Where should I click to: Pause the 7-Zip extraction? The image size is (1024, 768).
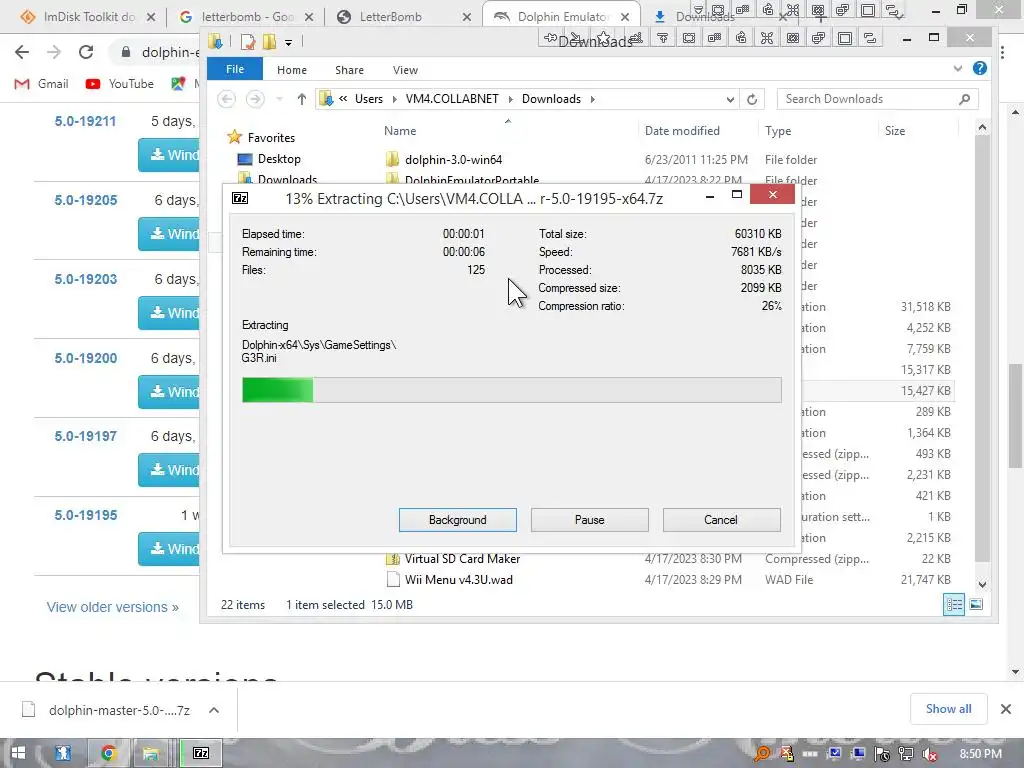tap(590, 520)
